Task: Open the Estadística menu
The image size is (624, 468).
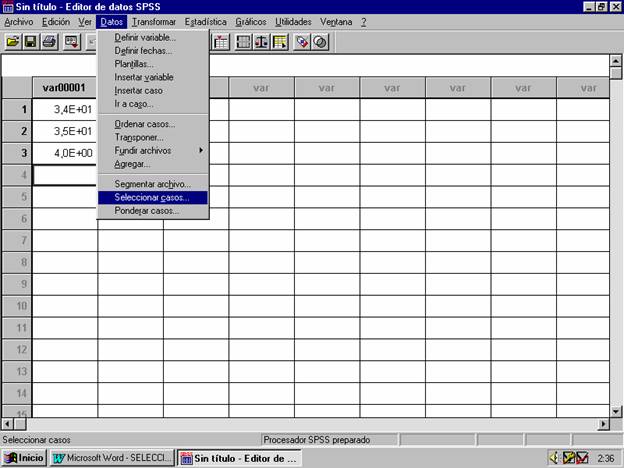Action: click(205, 21)
